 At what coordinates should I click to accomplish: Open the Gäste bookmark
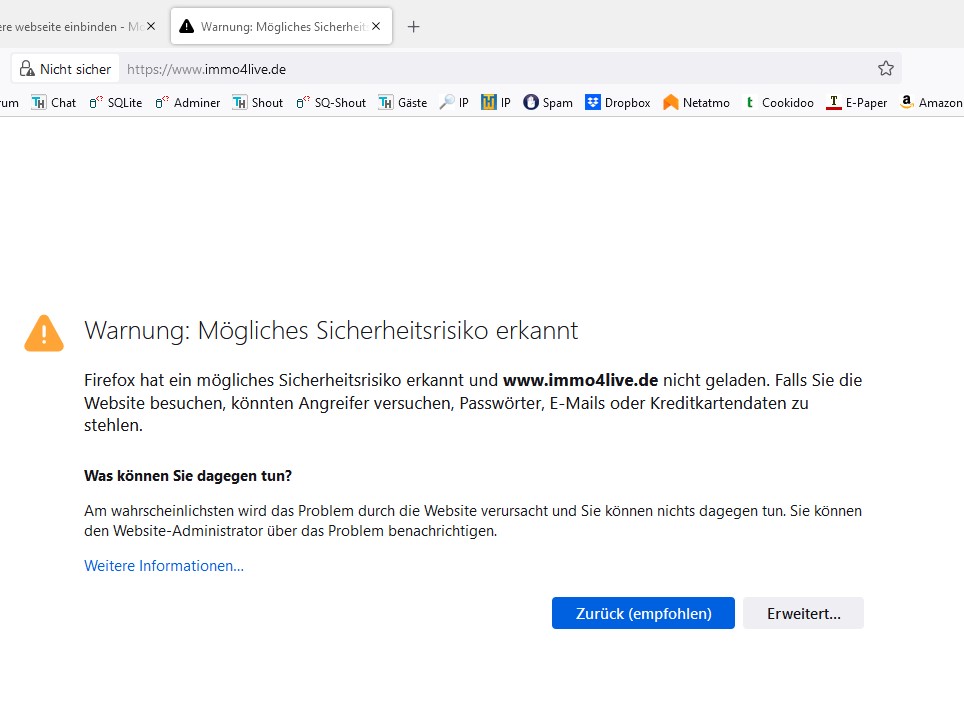[403, 102]
